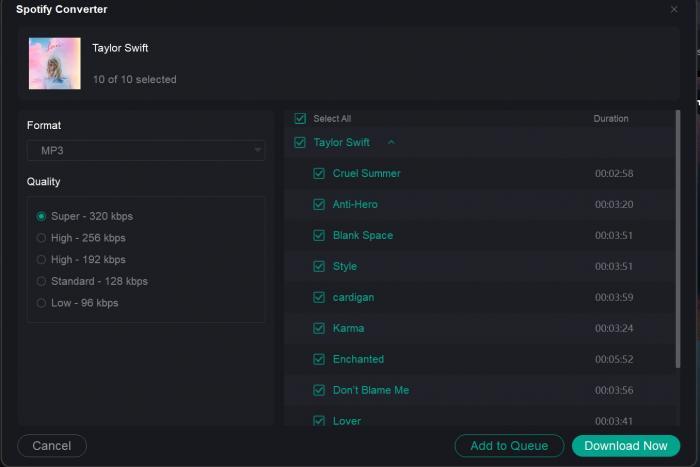Toggle the cardigan track checkbox
The image size is (700, 467).
[319, 297]
